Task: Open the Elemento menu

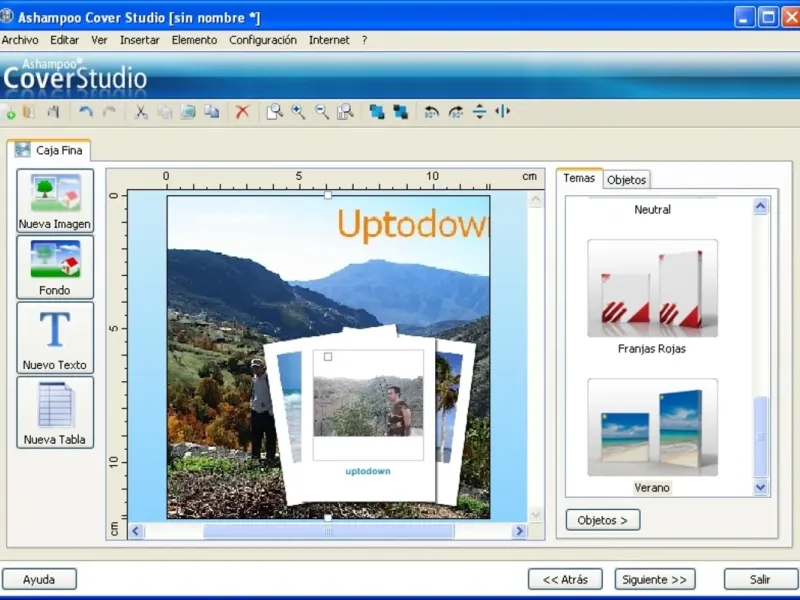Action: coord(194,40)
